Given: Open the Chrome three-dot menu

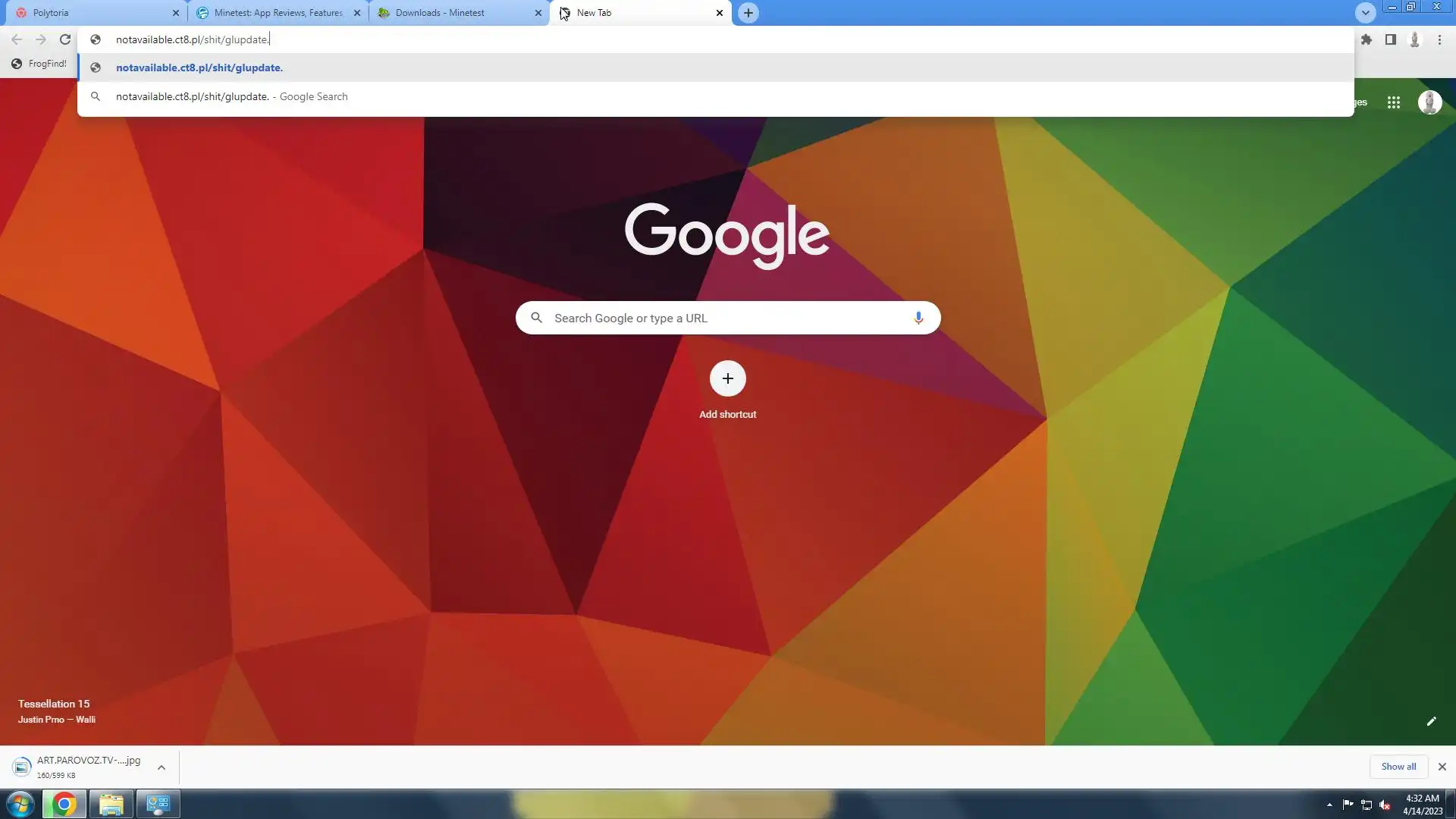Looking at the screenshot, I should pos(1439,39).
